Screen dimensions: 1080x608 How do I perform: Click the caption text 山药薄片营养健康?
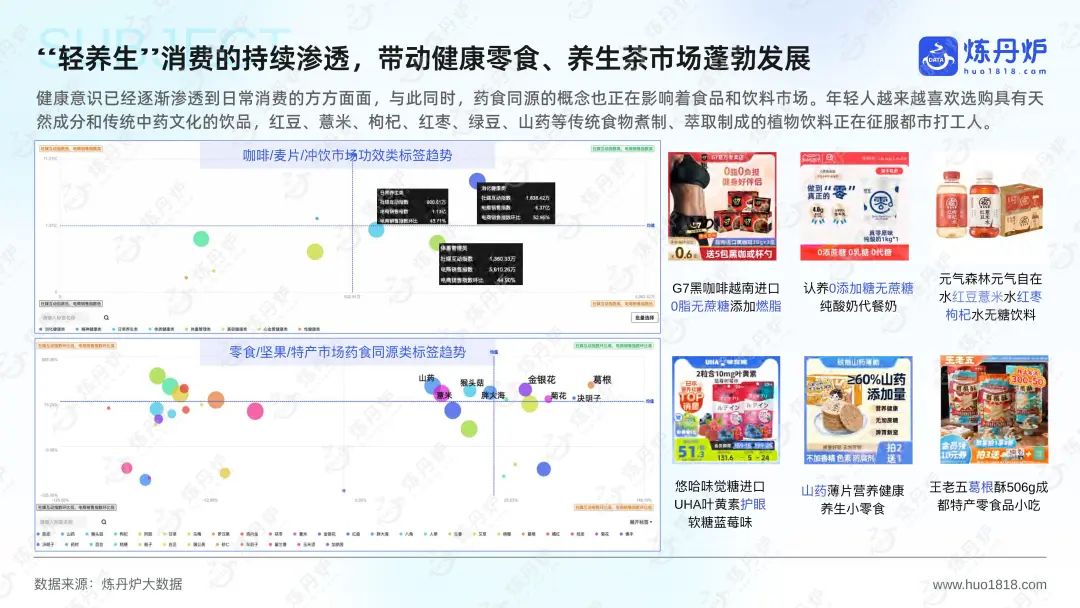(853, 490)
